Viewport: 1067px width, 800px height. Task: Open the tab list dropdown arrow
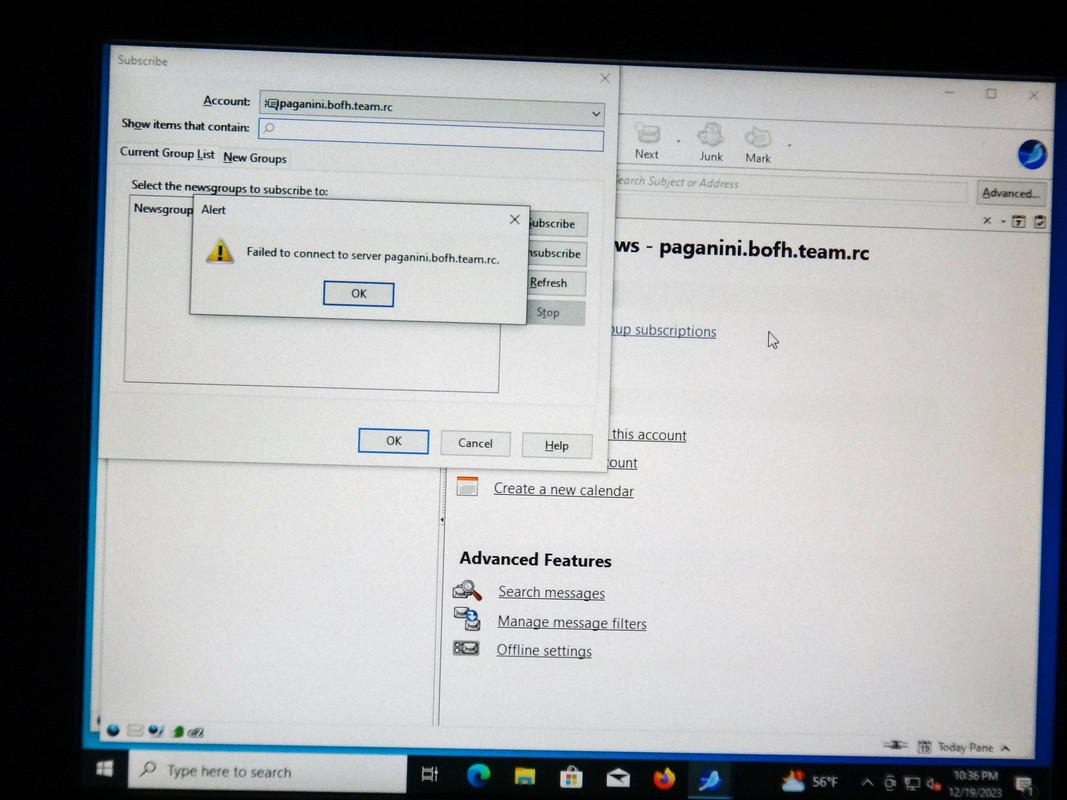pos(1003,221)
